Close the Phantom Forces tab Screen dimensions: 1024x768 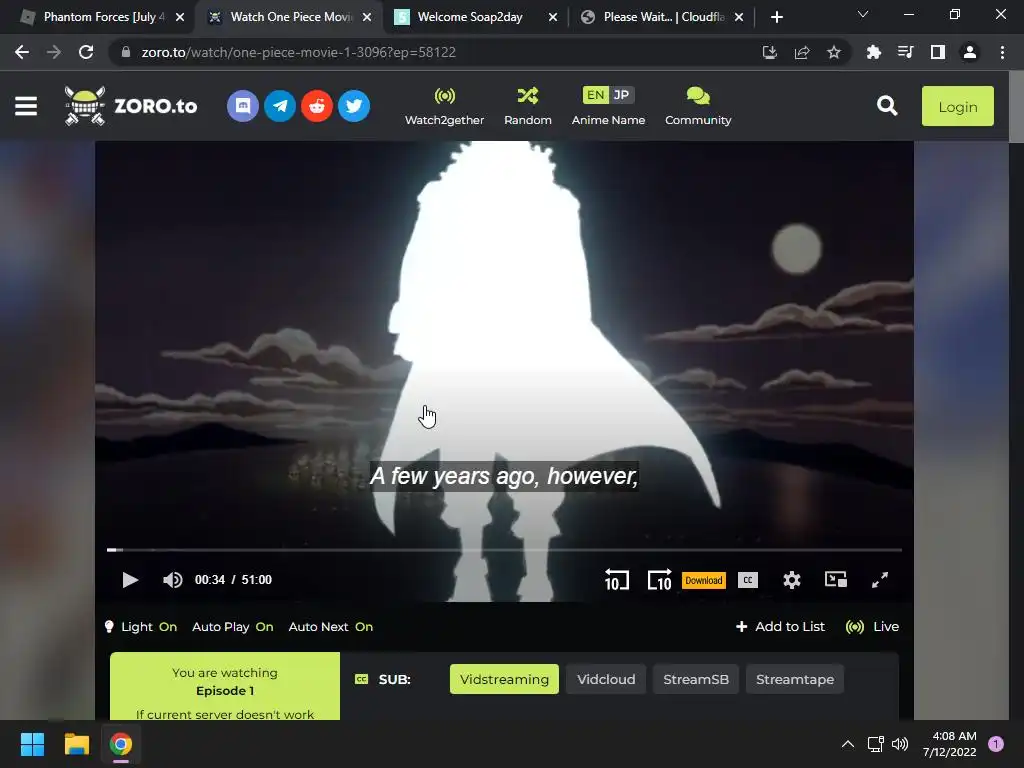click(180, 17)
